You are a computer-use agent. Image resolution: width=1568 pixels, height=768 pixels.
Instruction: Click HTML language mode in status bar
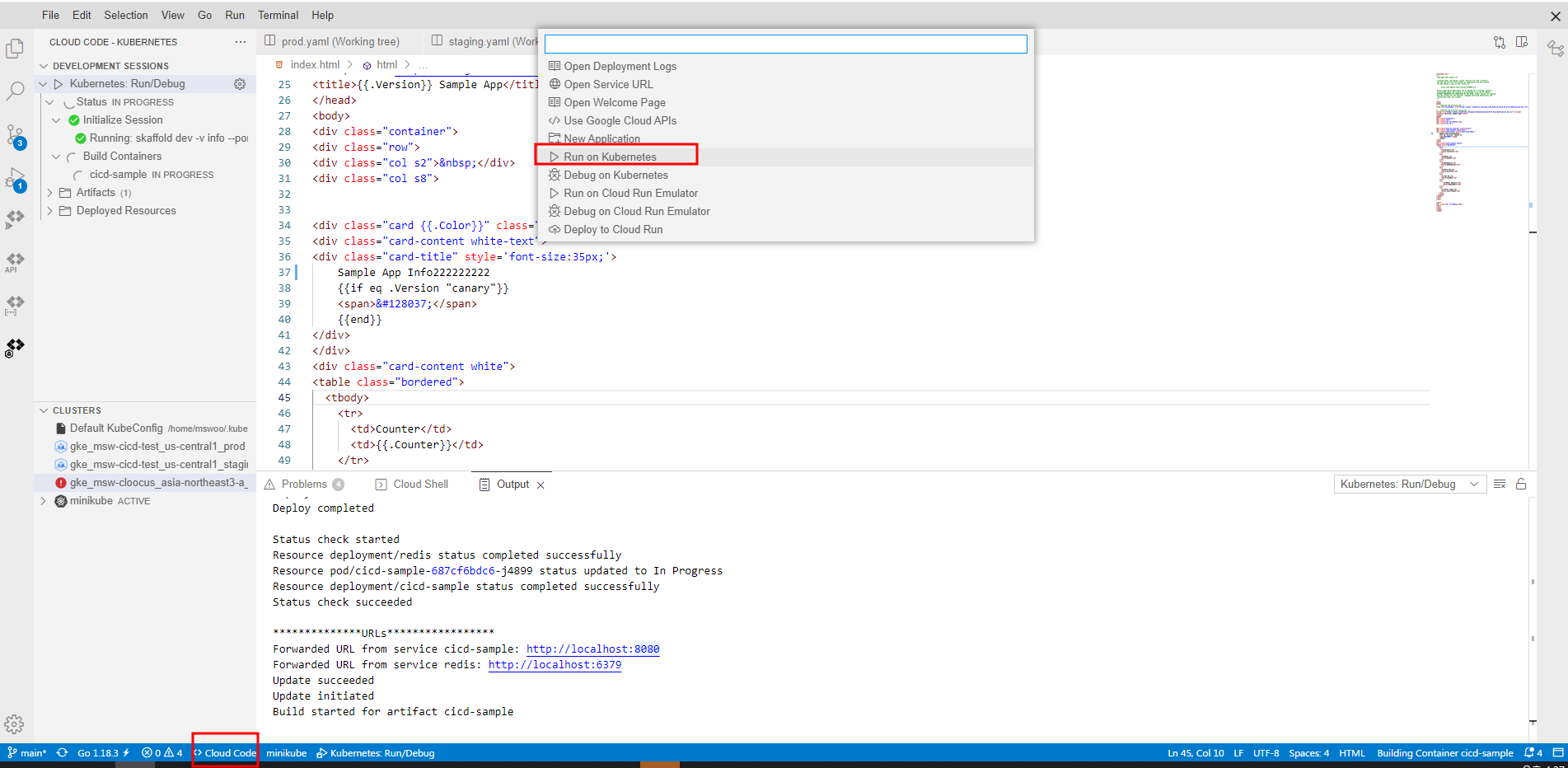[x=1351, y=753]
